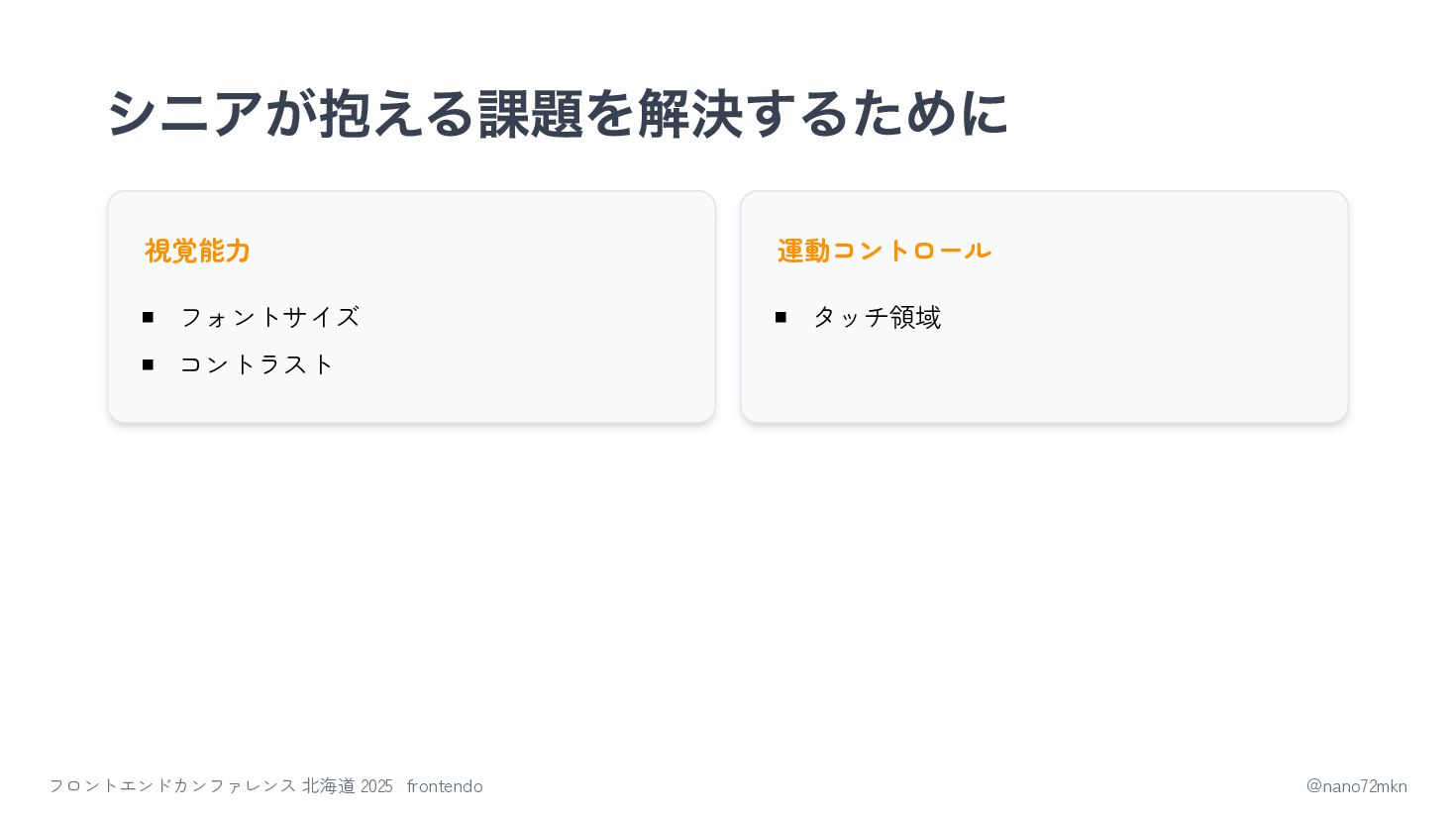
Task: Click the square bullet before コントラスト
Action: coord(148,364)
